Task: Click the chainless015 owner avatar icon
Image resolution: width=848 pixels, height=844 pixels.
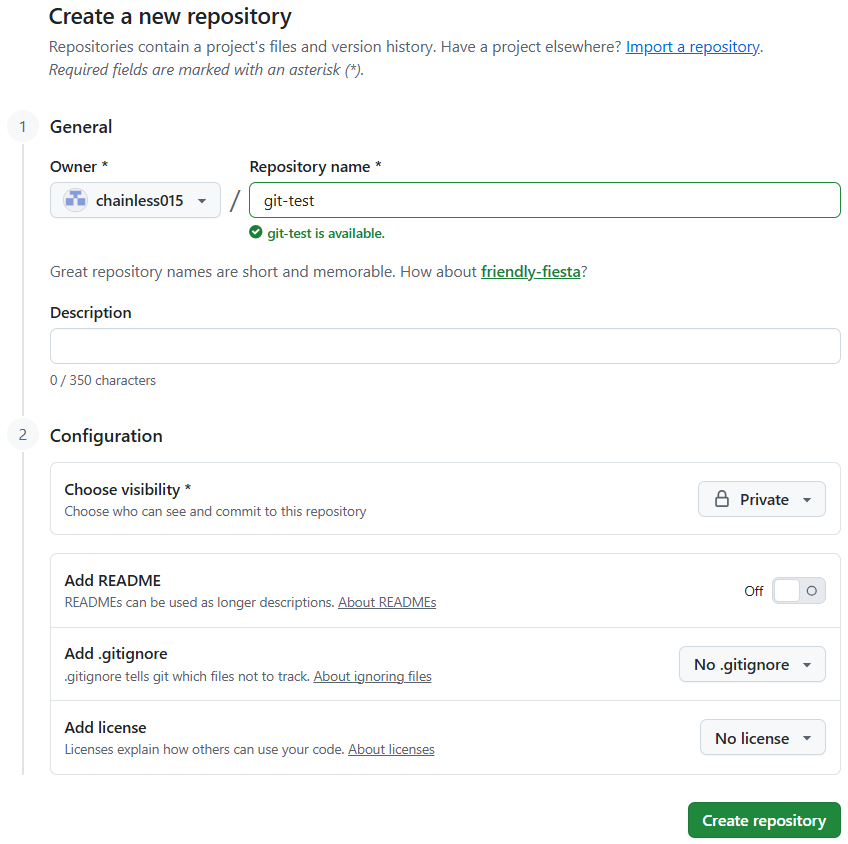Action: [76, 201]
